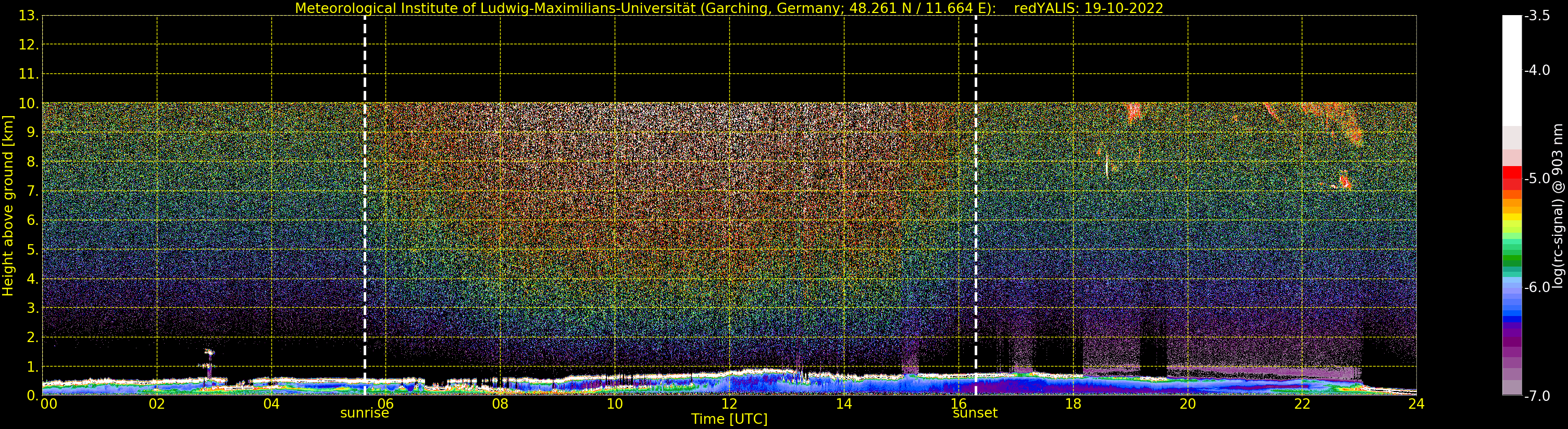Click the height axis tick label '4.'

pyautogui.click(x=32, y=279)
